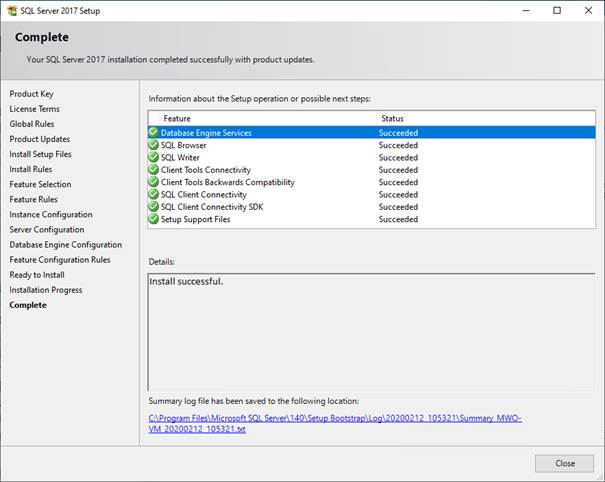Click the Ready to Install step
This screenshot has width=605, height=482.
click(x=37, y=274)
